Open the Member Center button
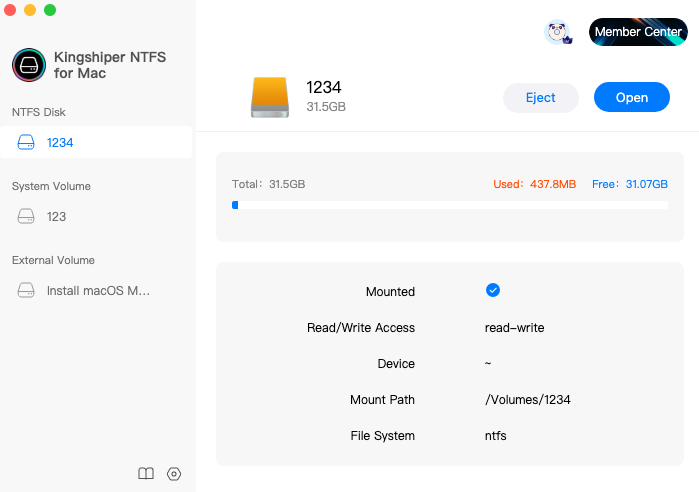 tap(638, 32)
